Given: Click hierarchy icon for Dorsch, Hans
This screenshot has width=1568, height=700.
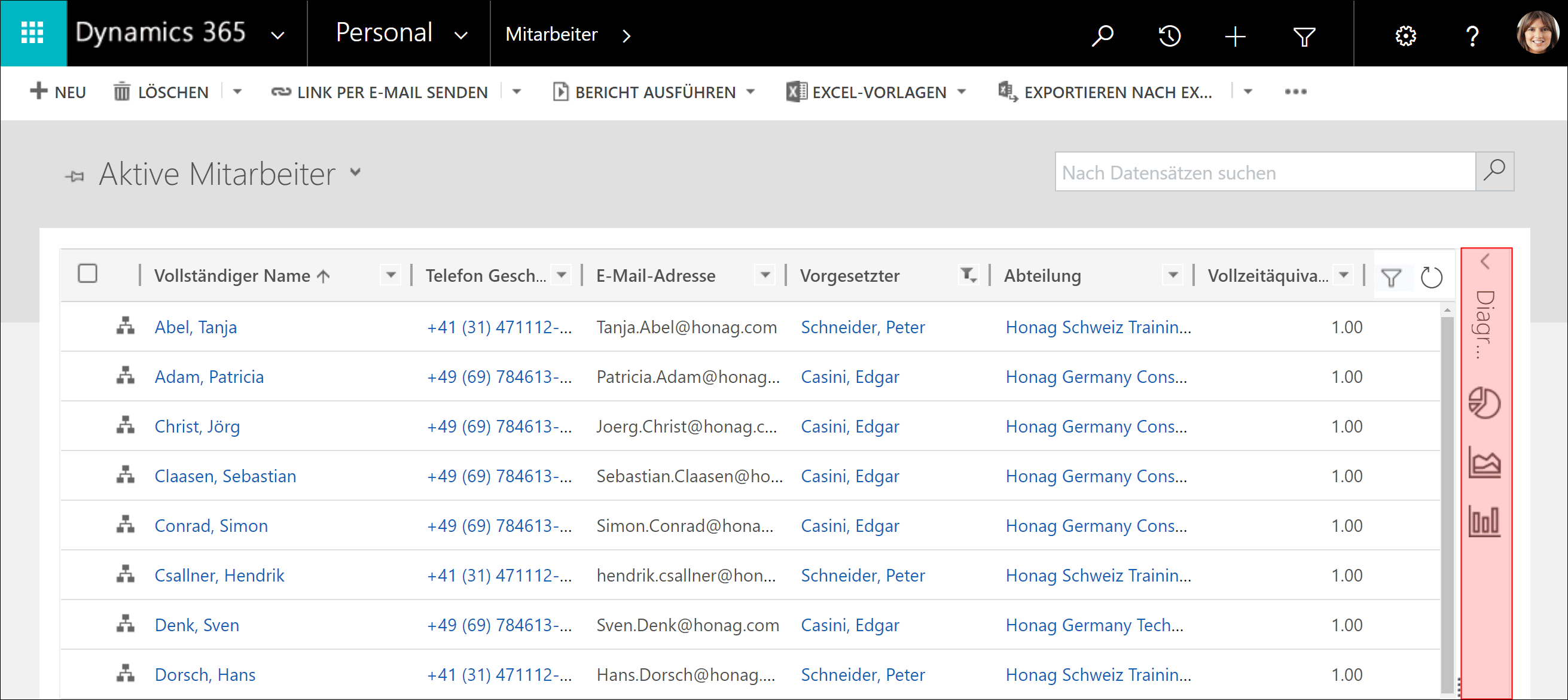Looking at the screenshot, I should 126,673.
